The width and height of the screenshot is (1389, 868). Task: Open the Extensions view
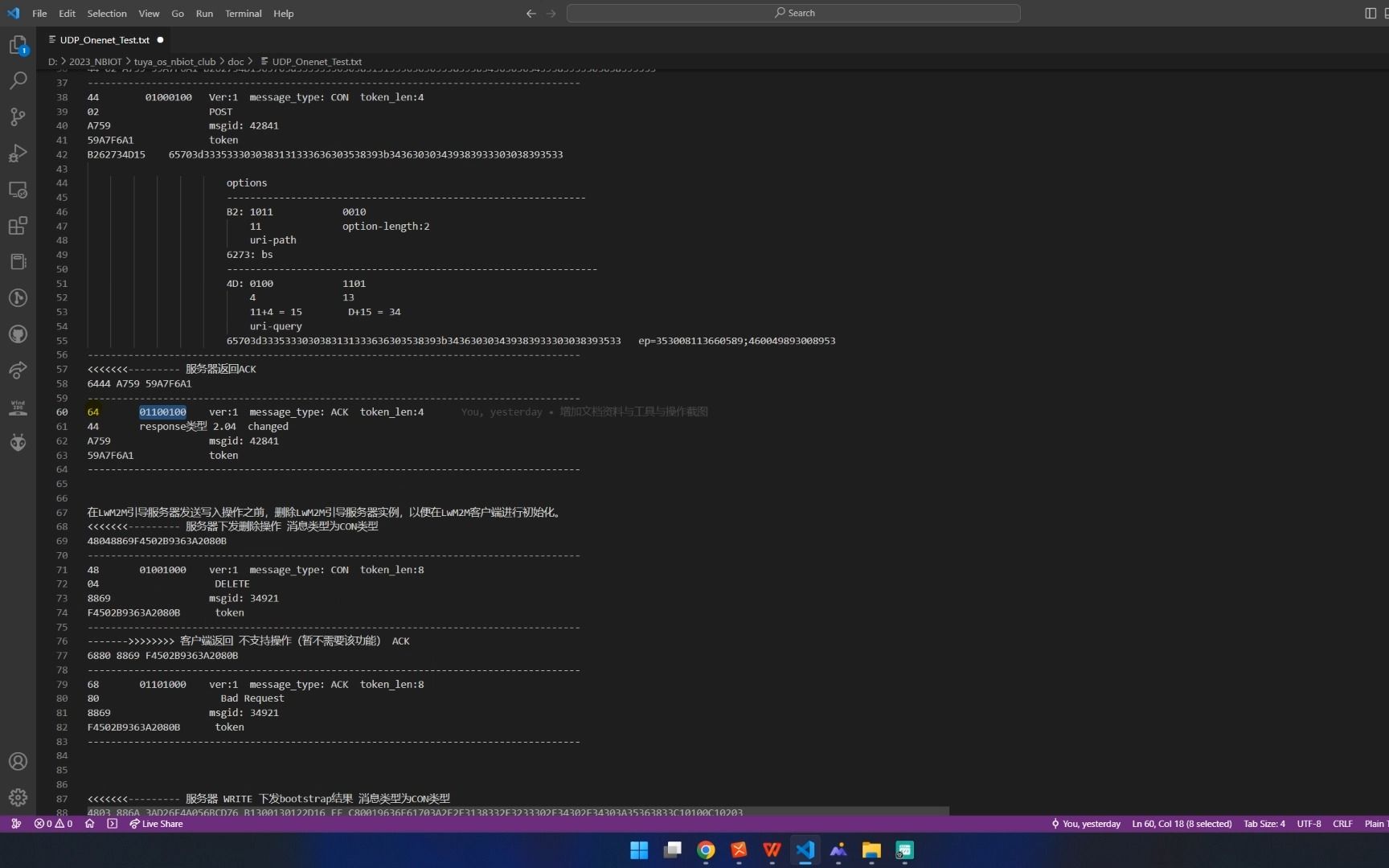[18, 226]
